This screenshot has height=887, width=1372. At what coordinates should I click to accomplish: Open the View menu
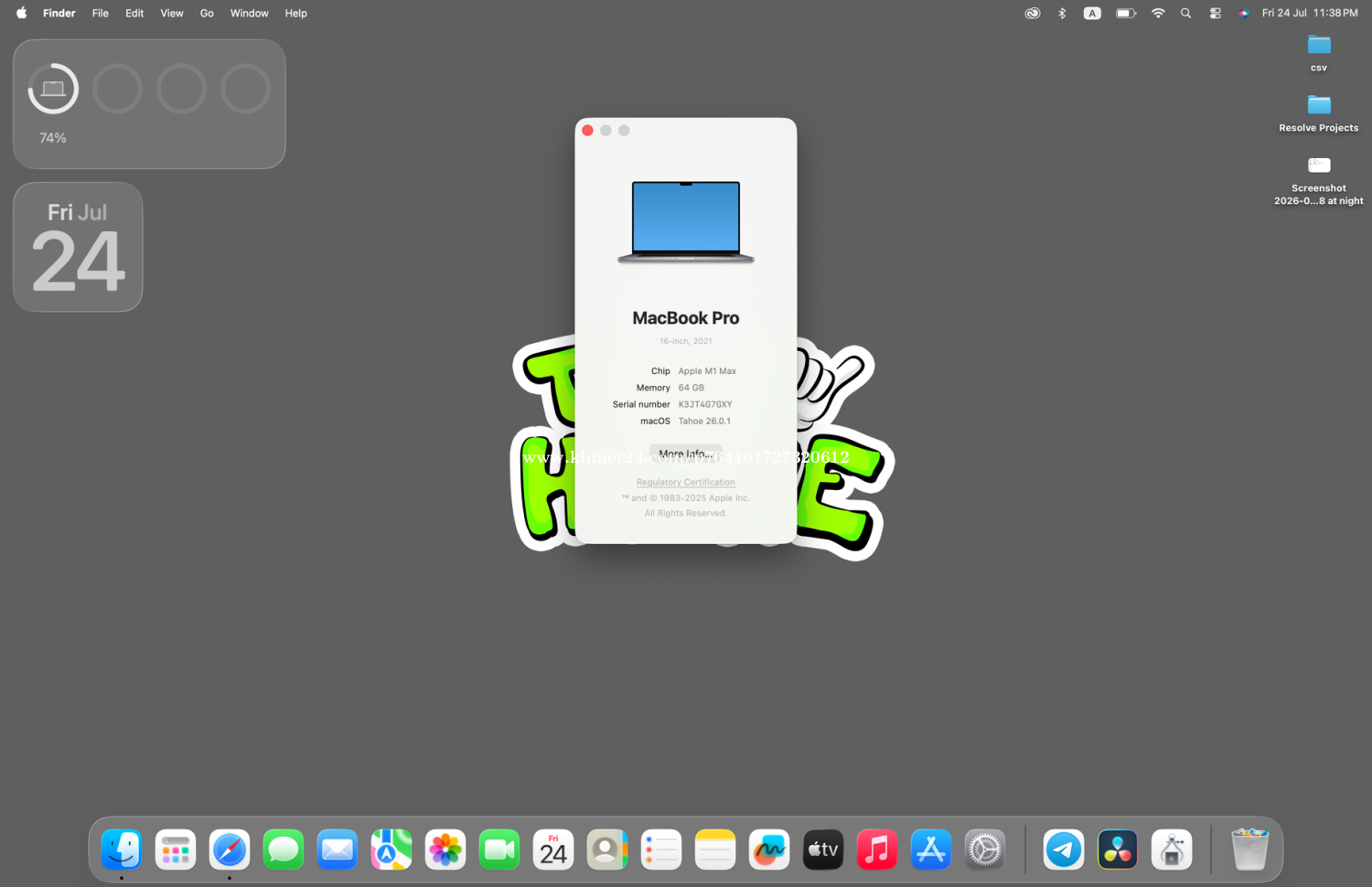(172, 13)
